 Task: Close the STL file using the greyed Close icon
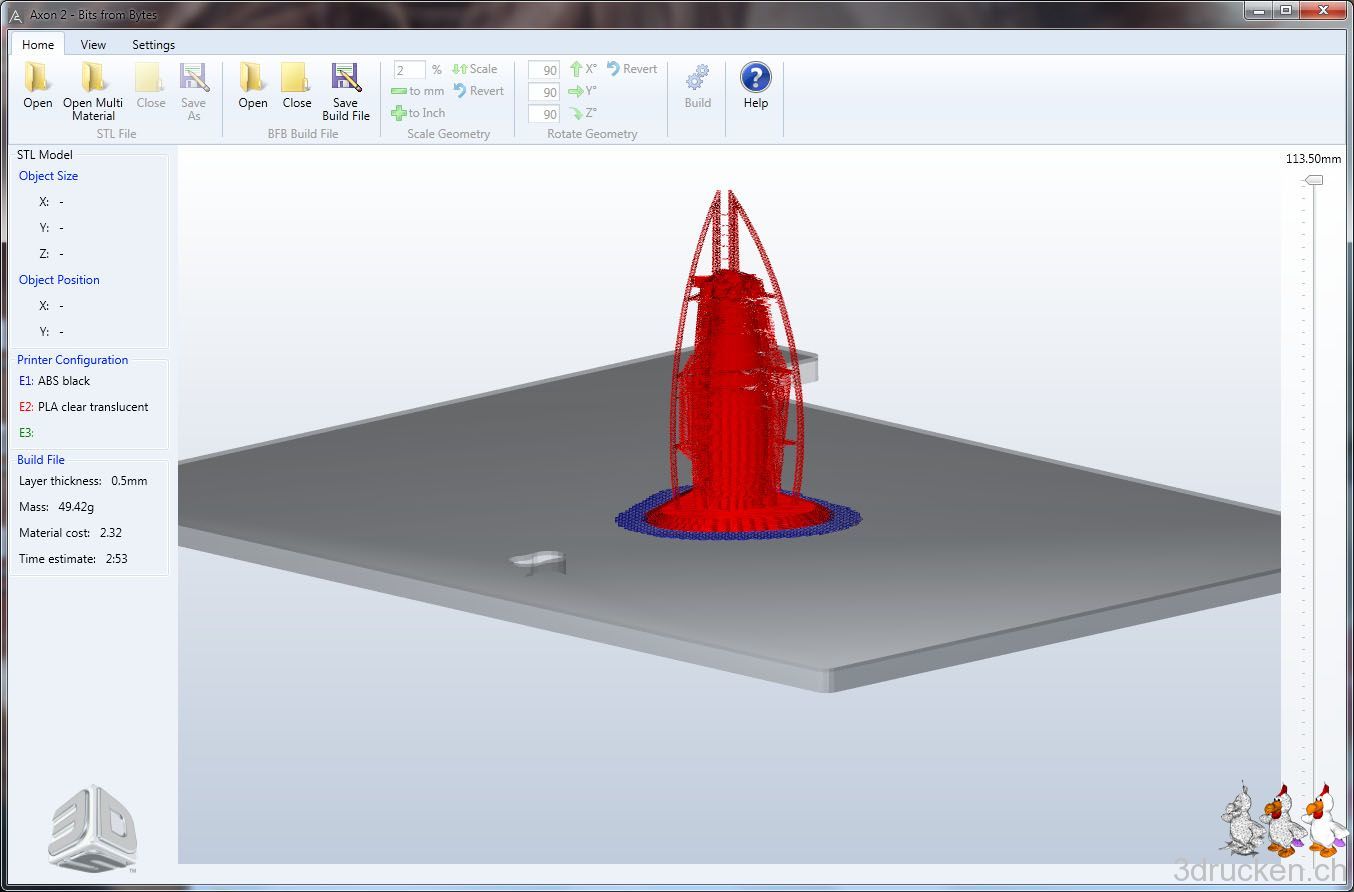point(150,78)
